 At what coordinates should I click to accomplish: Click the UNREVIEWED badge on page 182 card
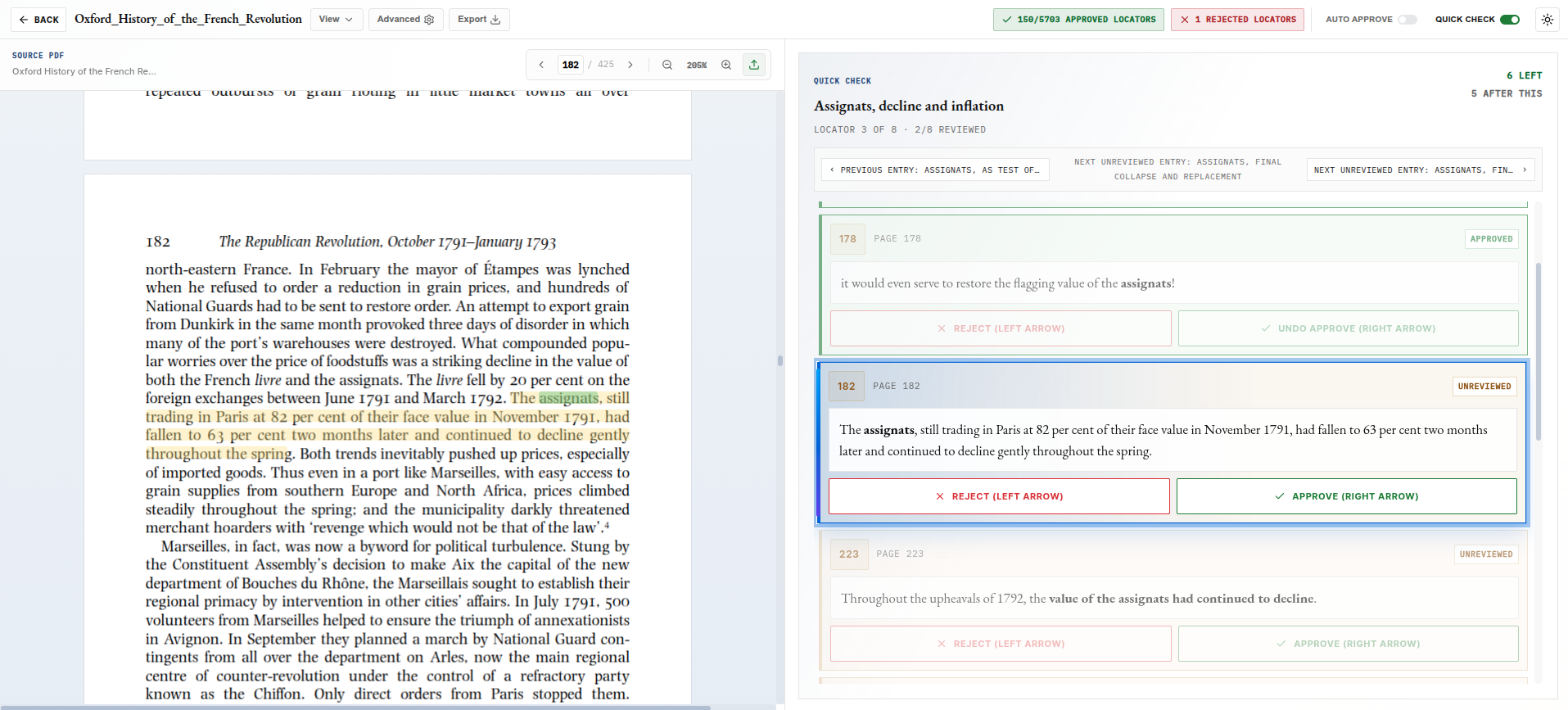point(1484,387)
